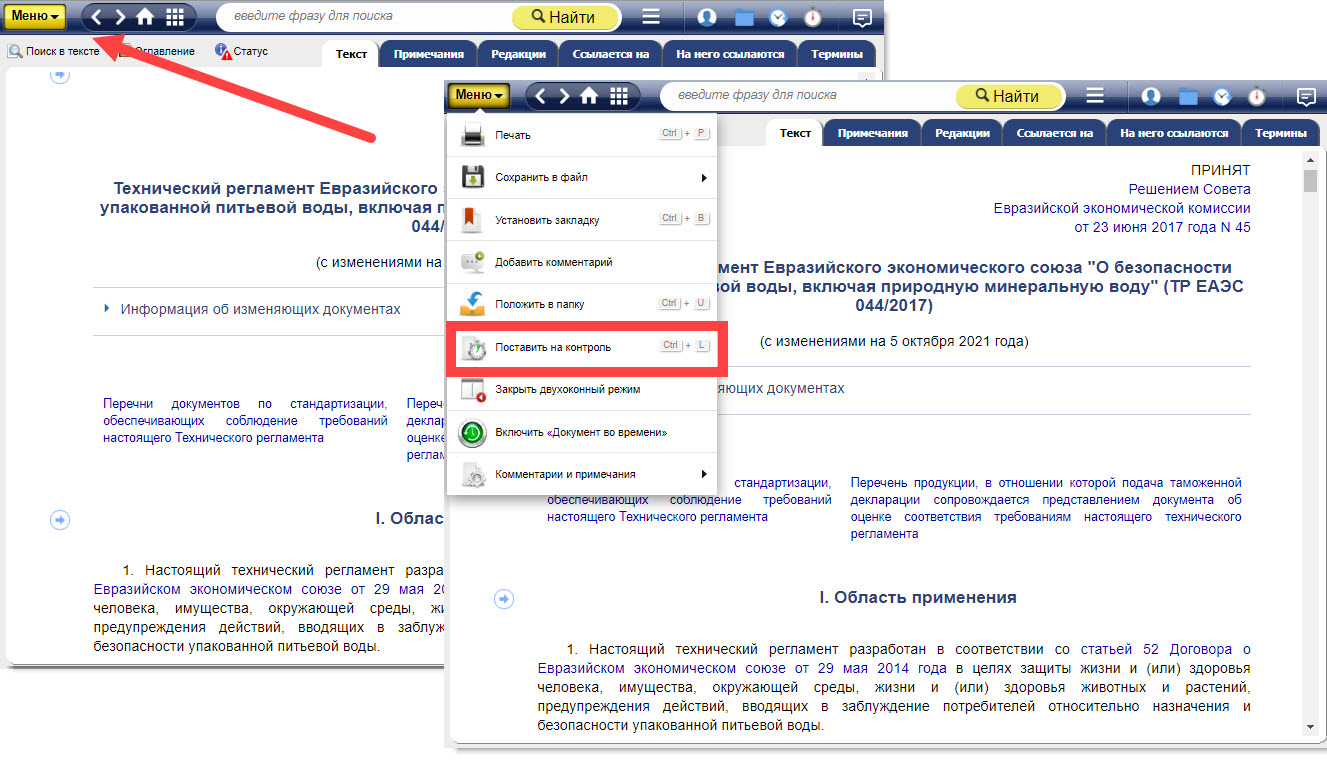Viewport: 1327px width, 776px height.
Task: Click scrollbar up arrow in front window
Action: click(x=1310, y=160)
